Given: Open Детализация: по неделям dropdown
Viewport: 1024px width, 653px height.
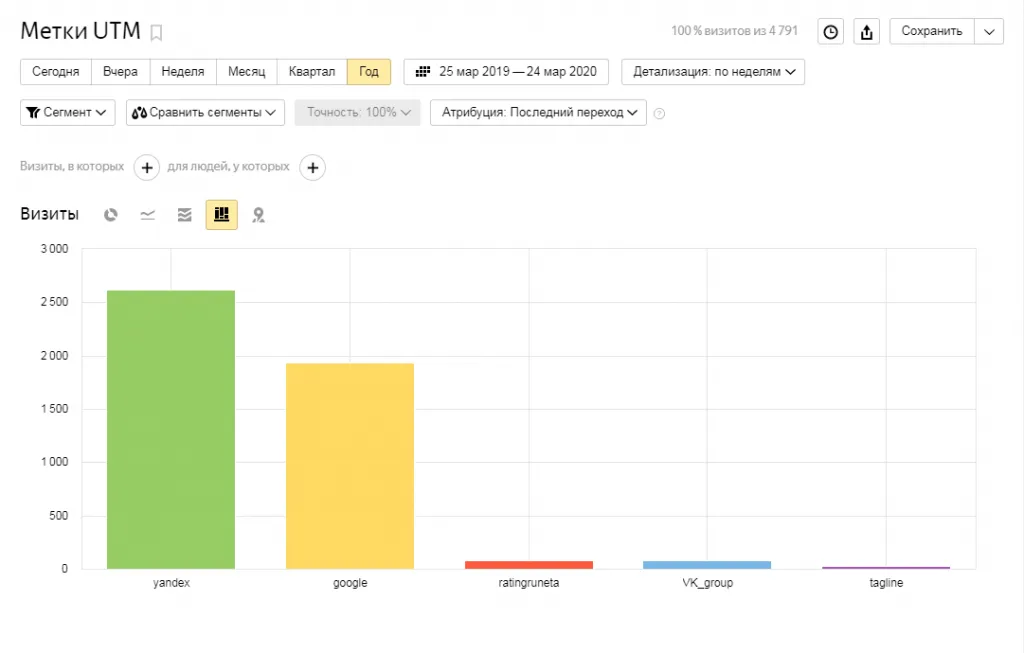Looking at the screenshot, I should pos(713,72).
